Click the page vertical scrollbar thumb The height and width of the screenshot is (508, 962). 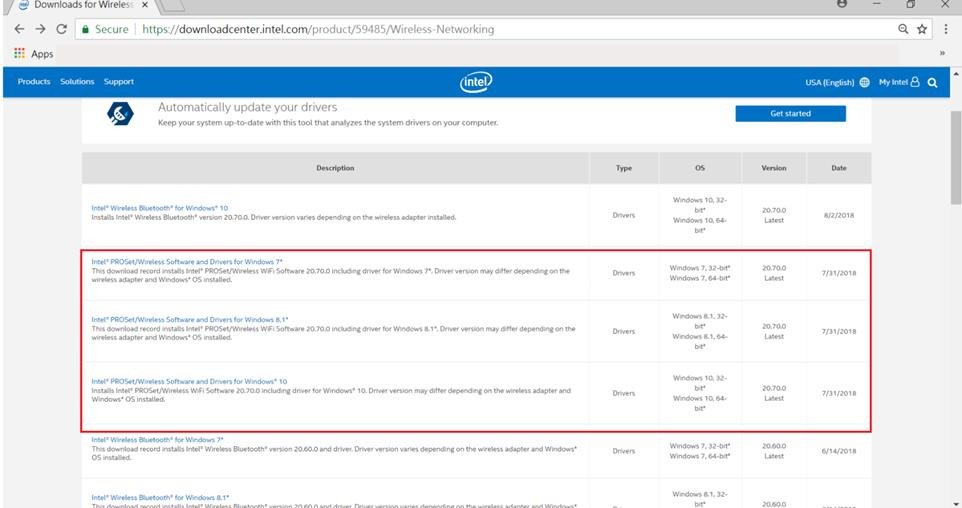click(956, 158)
